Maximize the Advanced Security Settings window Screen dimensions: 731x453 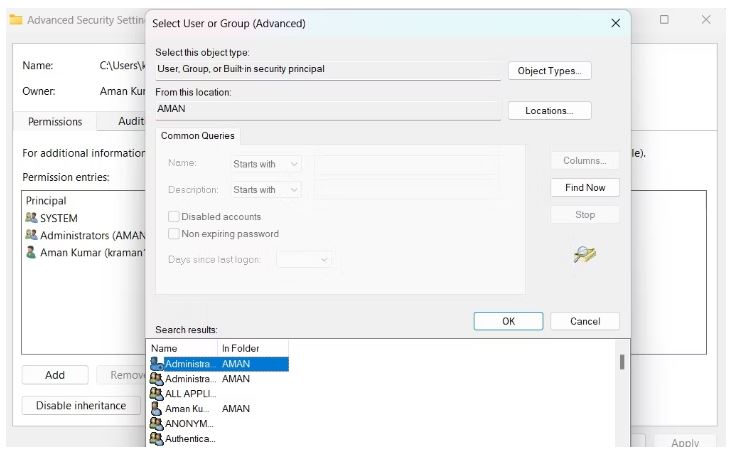coord(664,20)
